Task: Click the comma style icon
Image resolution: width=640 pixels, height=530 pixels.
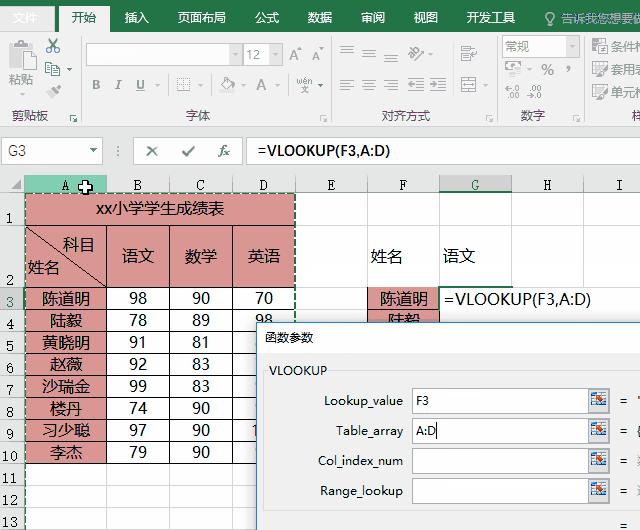Action: pyautogui.click(x=569, y=69)
